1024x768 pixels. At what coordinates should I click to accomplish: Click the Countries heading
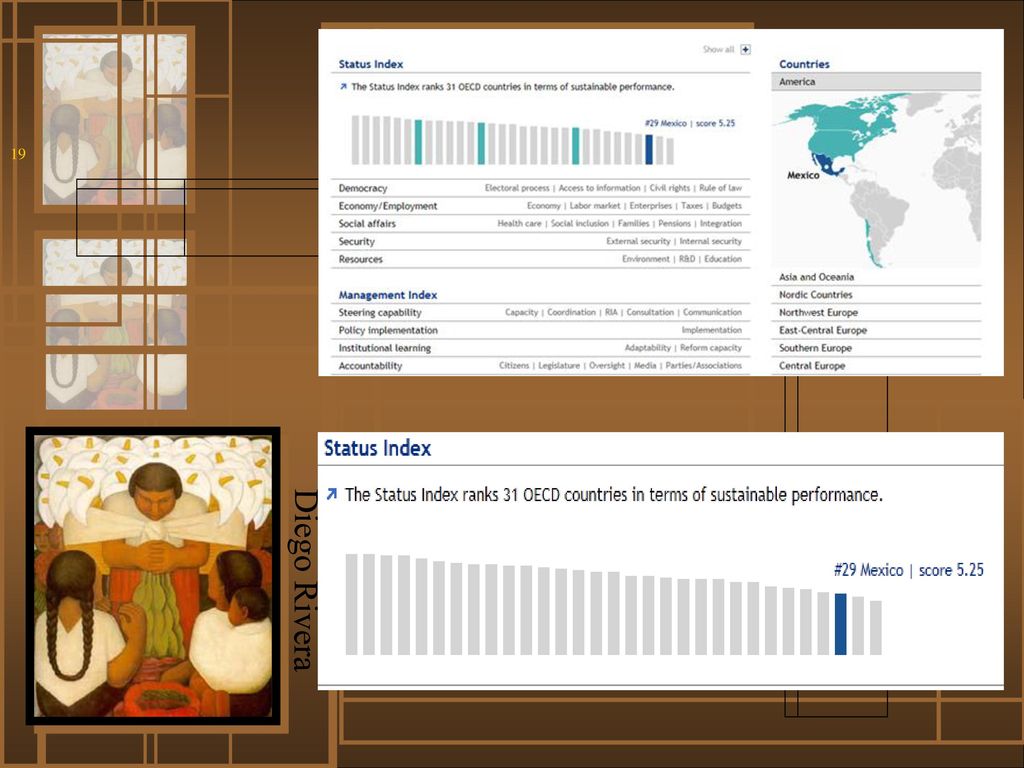pyautogui.click(x=804, y=64)
